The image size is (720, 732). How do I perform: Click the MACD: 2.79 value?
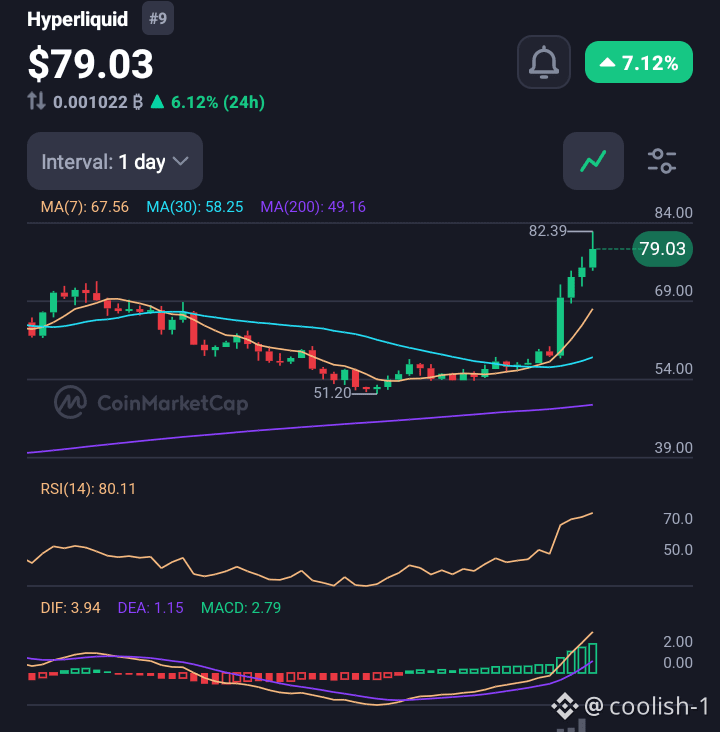241,608
